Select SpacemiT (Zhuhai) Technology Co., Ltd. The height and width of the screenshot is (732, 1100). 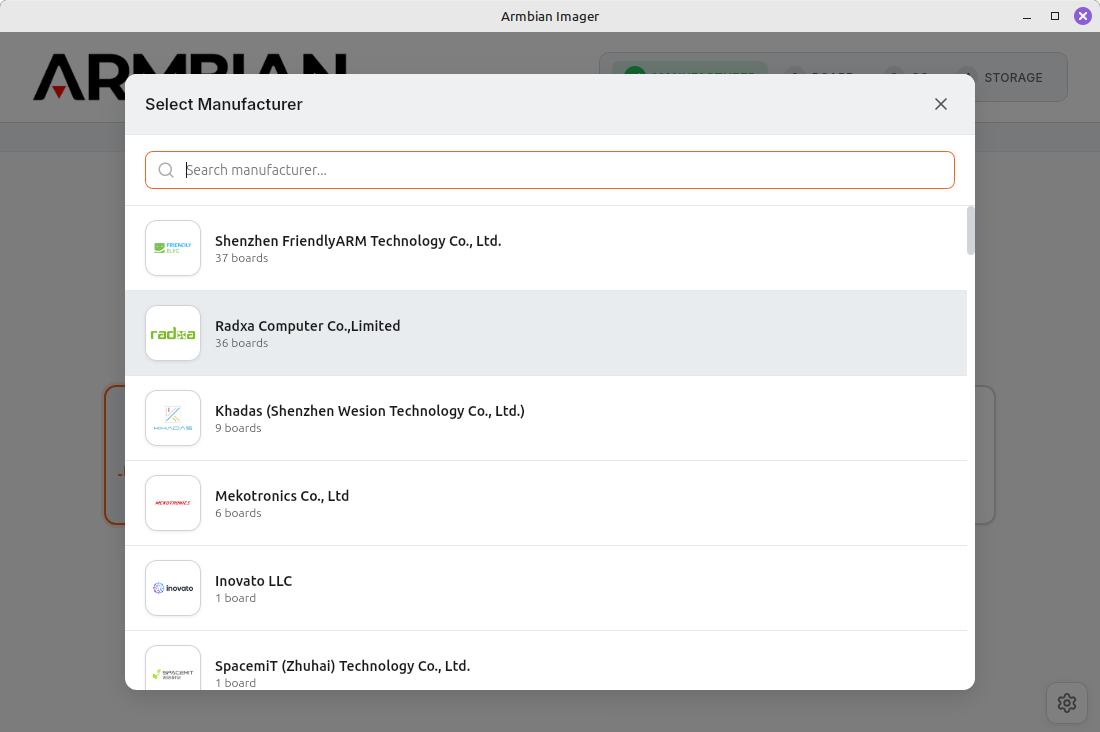click(342, 666)
